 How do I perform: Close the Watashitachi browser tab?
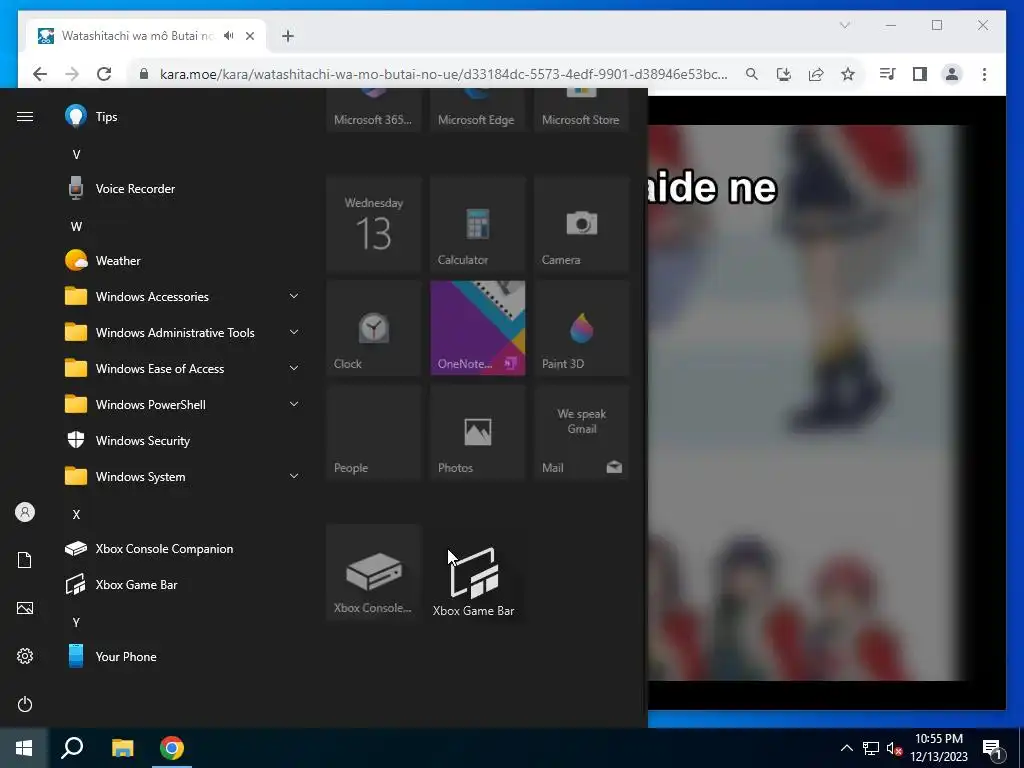pos(249,36)
